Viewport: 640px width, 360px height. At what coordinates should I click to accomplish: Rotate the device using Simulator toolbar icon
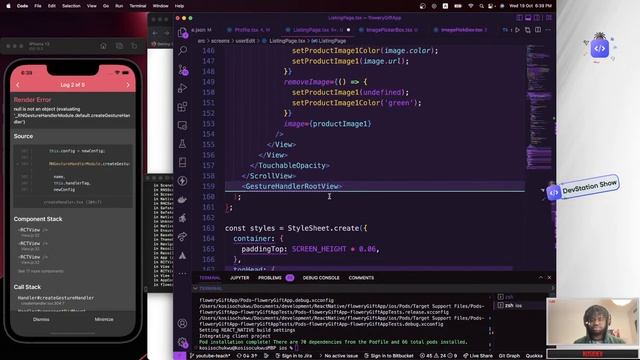pyautogui.click(x=134, y=46)
